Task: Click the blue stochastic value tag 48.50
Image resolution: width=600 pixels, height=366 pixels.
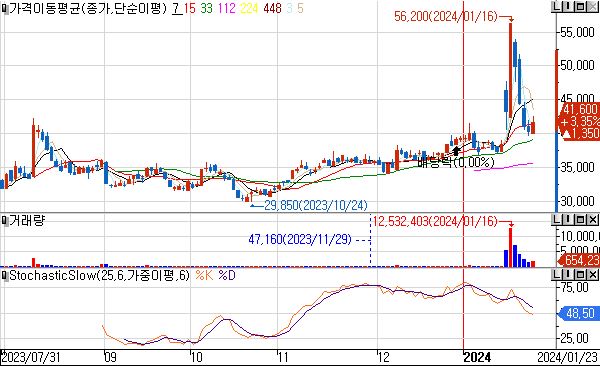Action: 578,313
